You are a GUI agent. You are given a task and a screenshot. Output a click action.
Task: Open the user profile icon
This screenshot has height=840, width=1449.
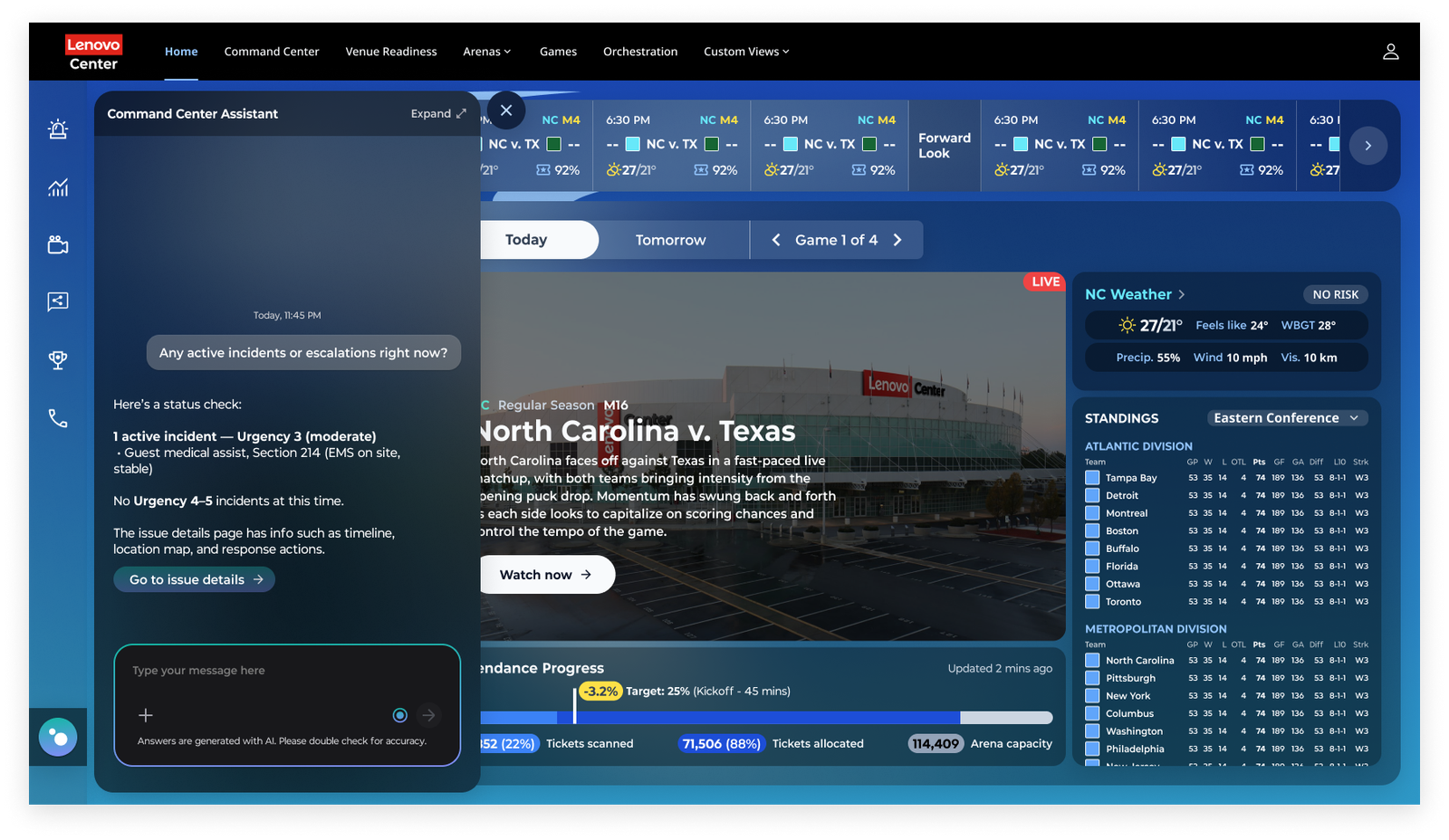pos(1390,52)
